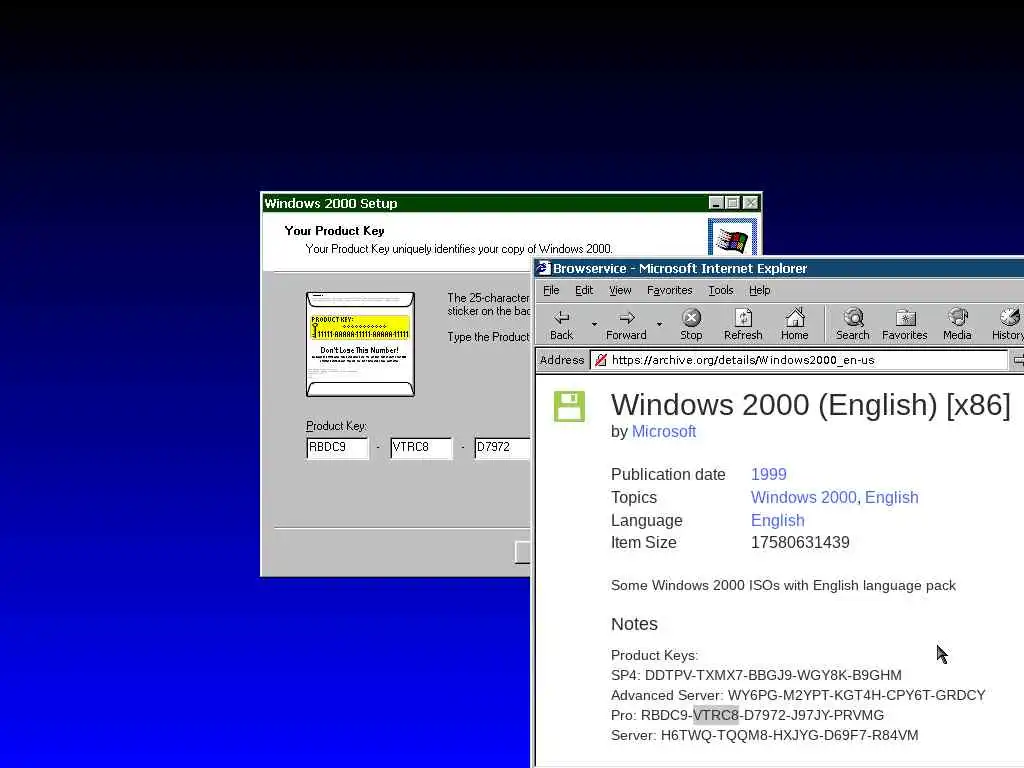Open the Media toolbar icon
The image size is (1024, 768).
(x=957, y=325)
